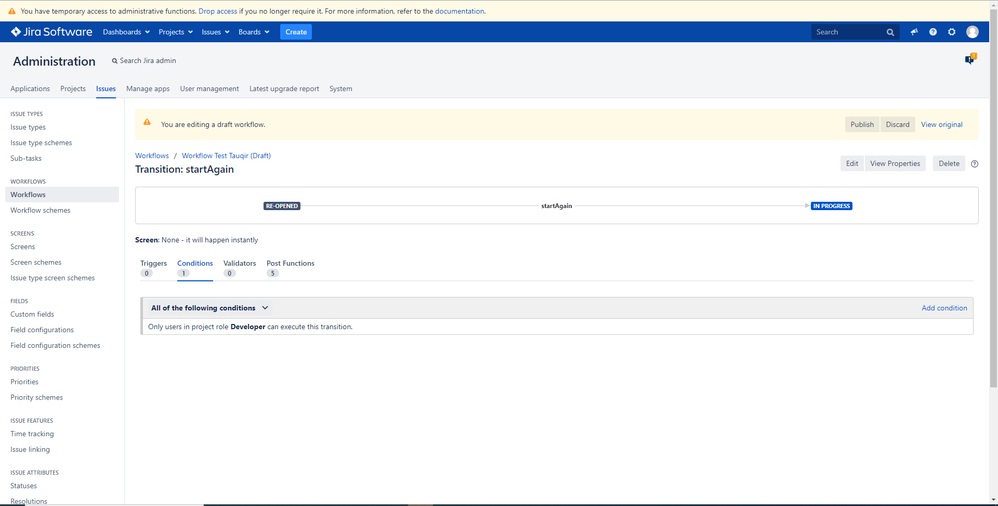
Task: Open Screen schemes in sidebar
Action: tap(36, 262)
